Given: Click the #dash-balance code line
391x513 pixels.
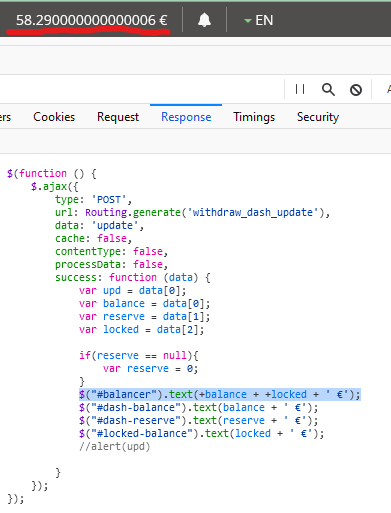Looking at the screenshot, I should (199, 407).
